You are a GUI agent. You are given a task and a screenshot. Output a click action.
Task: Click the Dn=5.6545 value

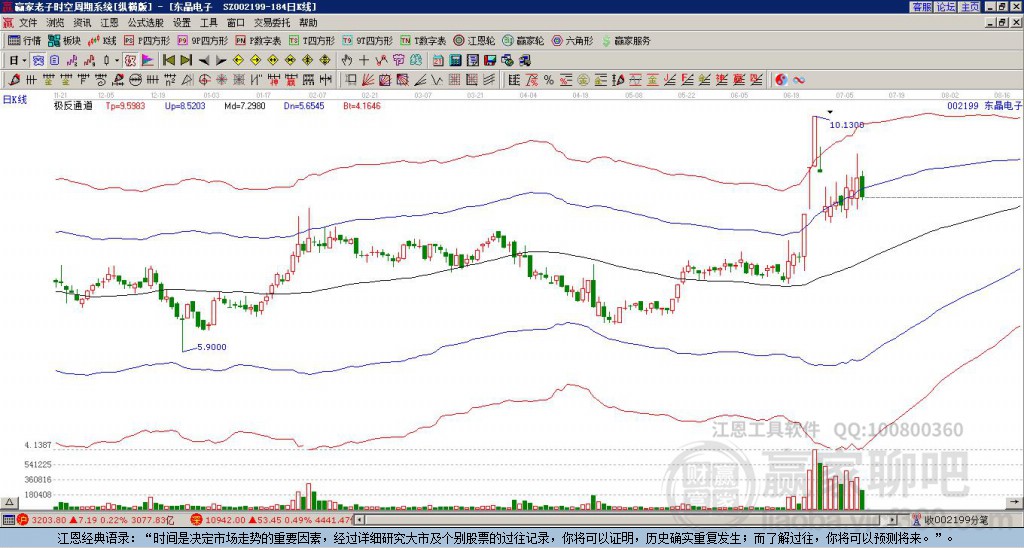[304, 105]
